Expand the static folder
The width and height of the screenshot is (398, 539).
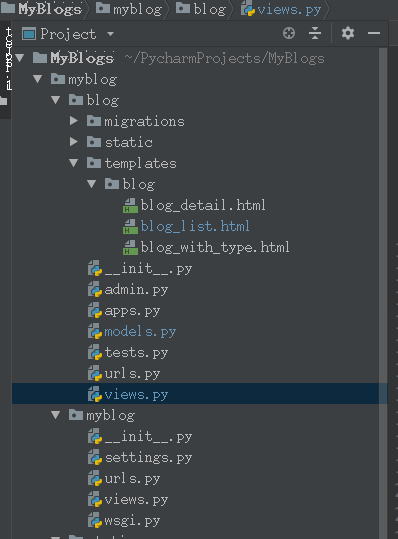tap(73, 142)
